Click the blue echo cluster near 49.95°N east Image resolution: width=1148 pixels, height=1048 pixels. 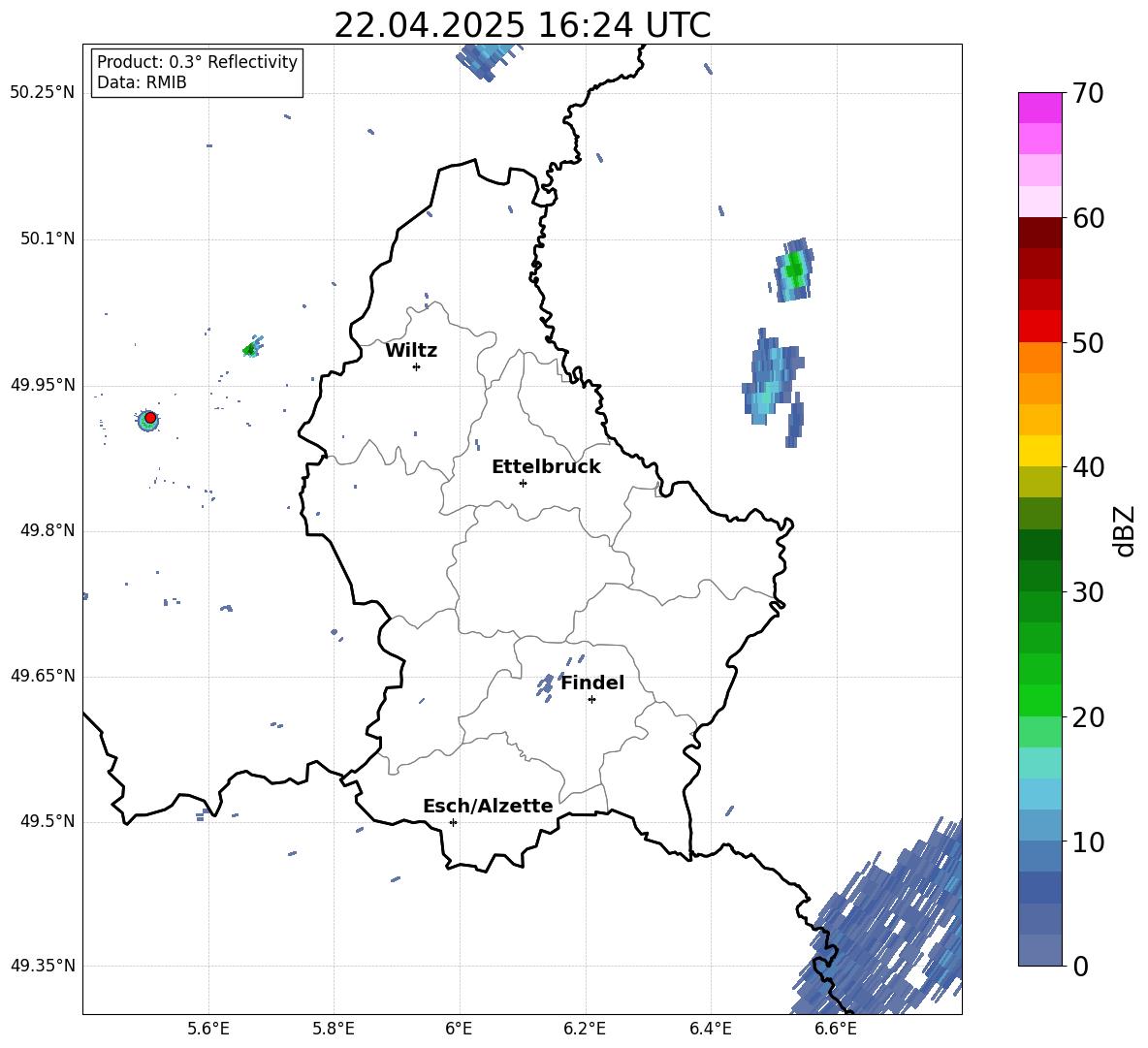coord(774,387)
